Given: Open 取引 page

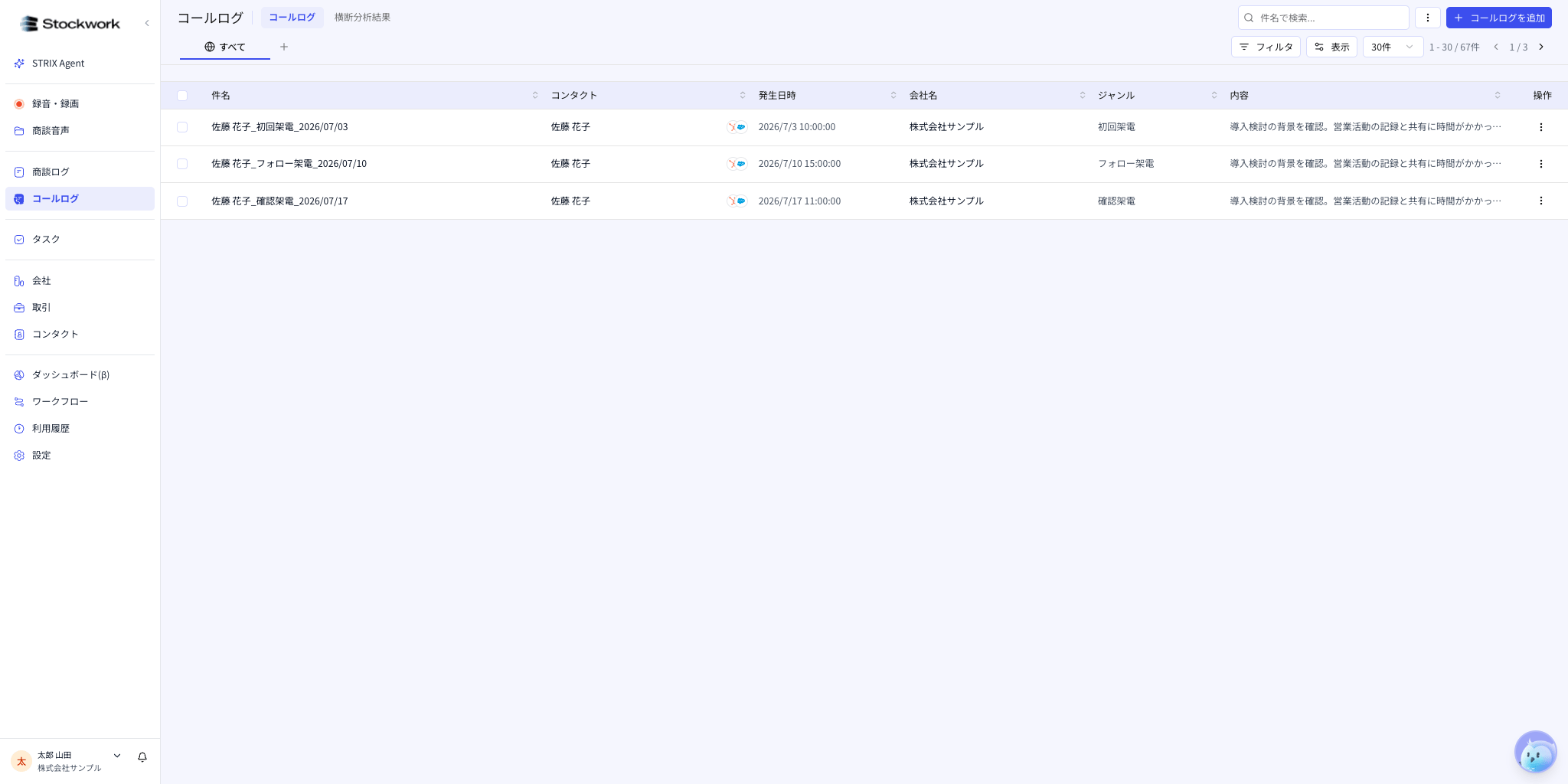Looking at the screenshot, I should tap(80, 307).
